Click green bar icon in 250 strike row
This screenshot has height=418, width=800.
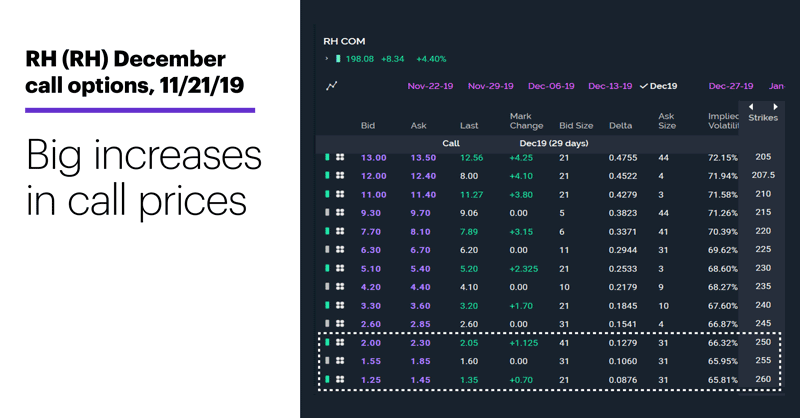click(x=327, y=342)
